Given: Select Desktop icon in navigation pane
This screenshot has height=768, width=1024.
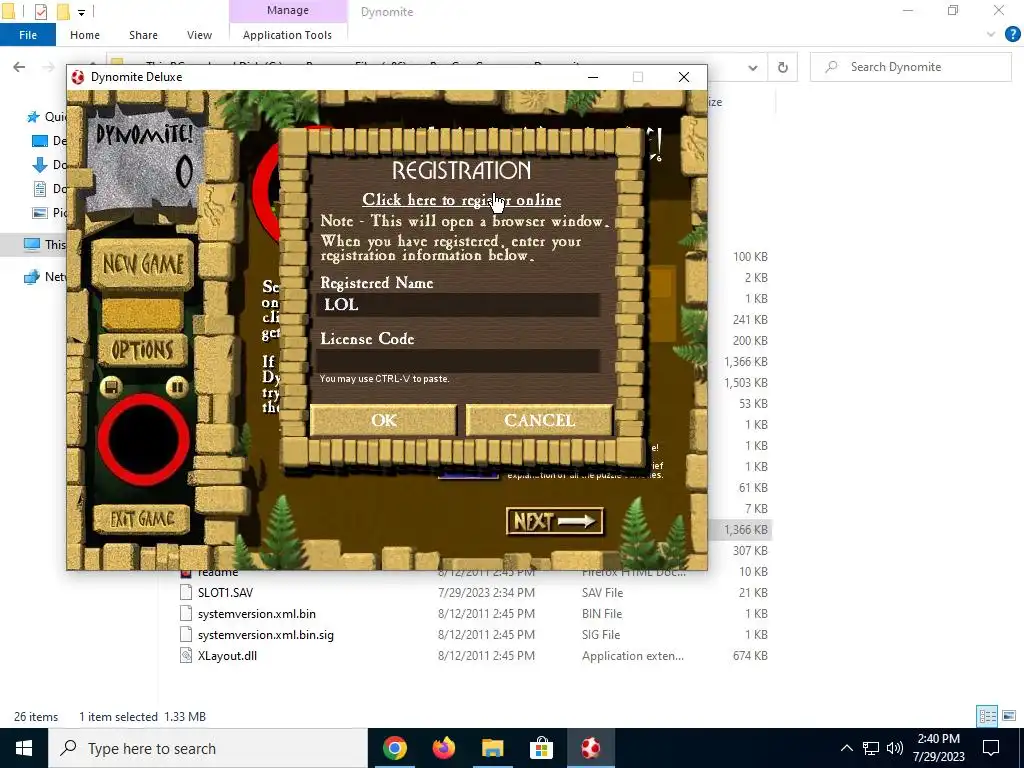Looking at the screenshot, I should pyautogui.click(x=40, y=140).
